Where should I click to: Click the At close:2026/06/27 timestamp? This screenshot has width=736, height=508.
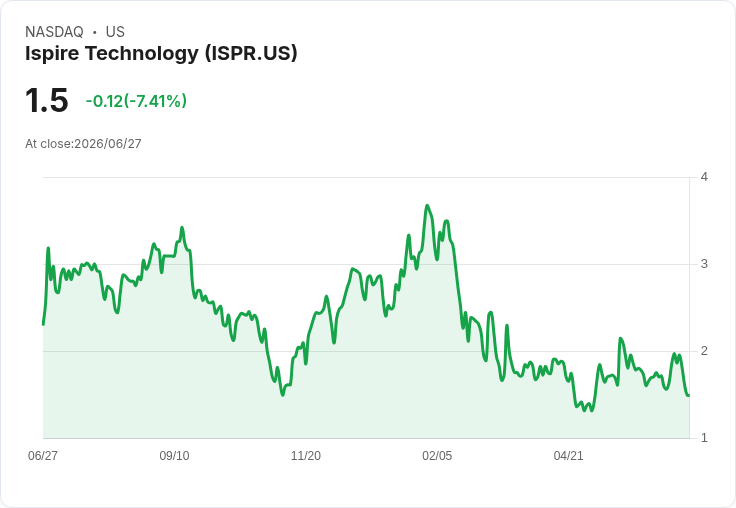point(83,144)
